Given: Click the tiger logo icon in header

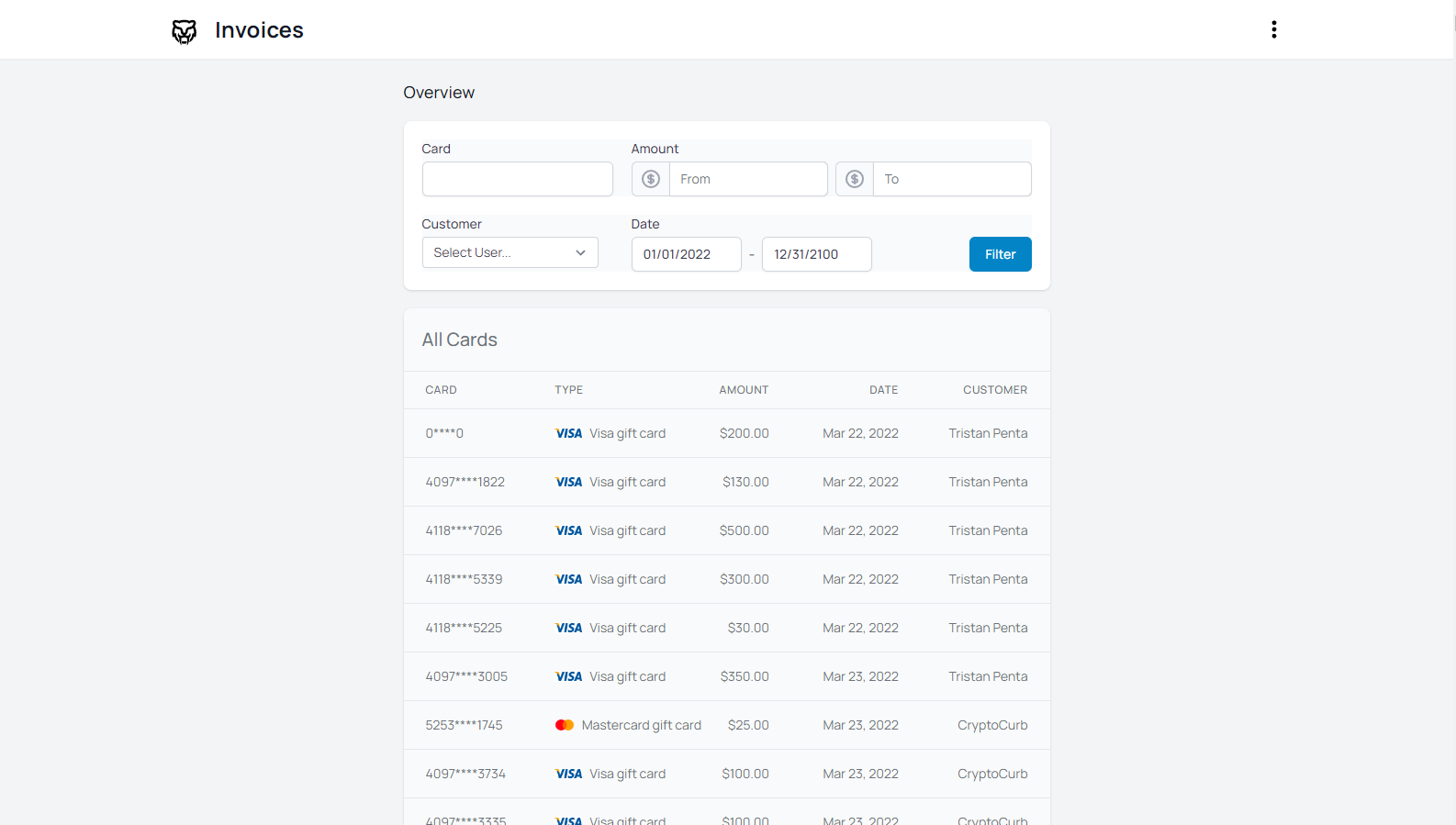Looking at the screenshot, I should pos(185,31).
